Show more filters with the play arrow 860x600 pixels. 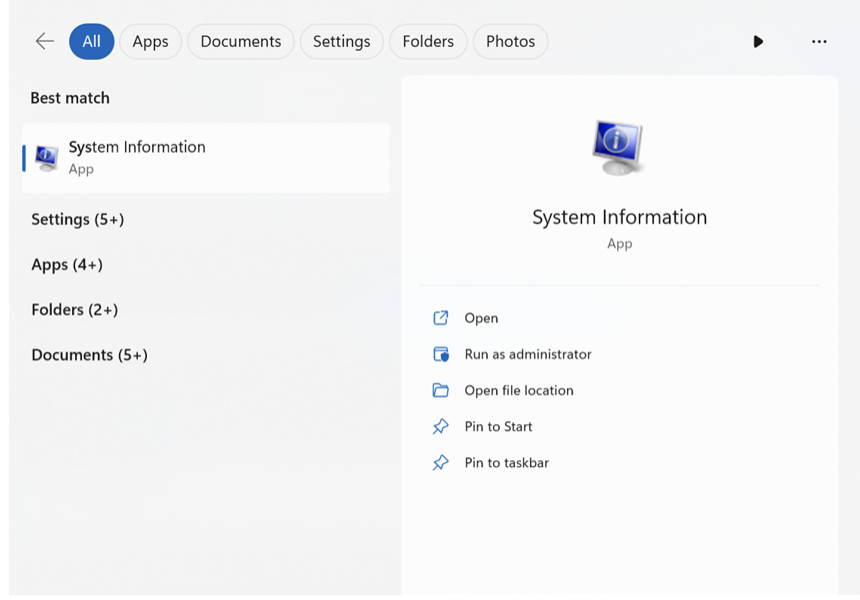pyautogui.click(x=758, y=42)
